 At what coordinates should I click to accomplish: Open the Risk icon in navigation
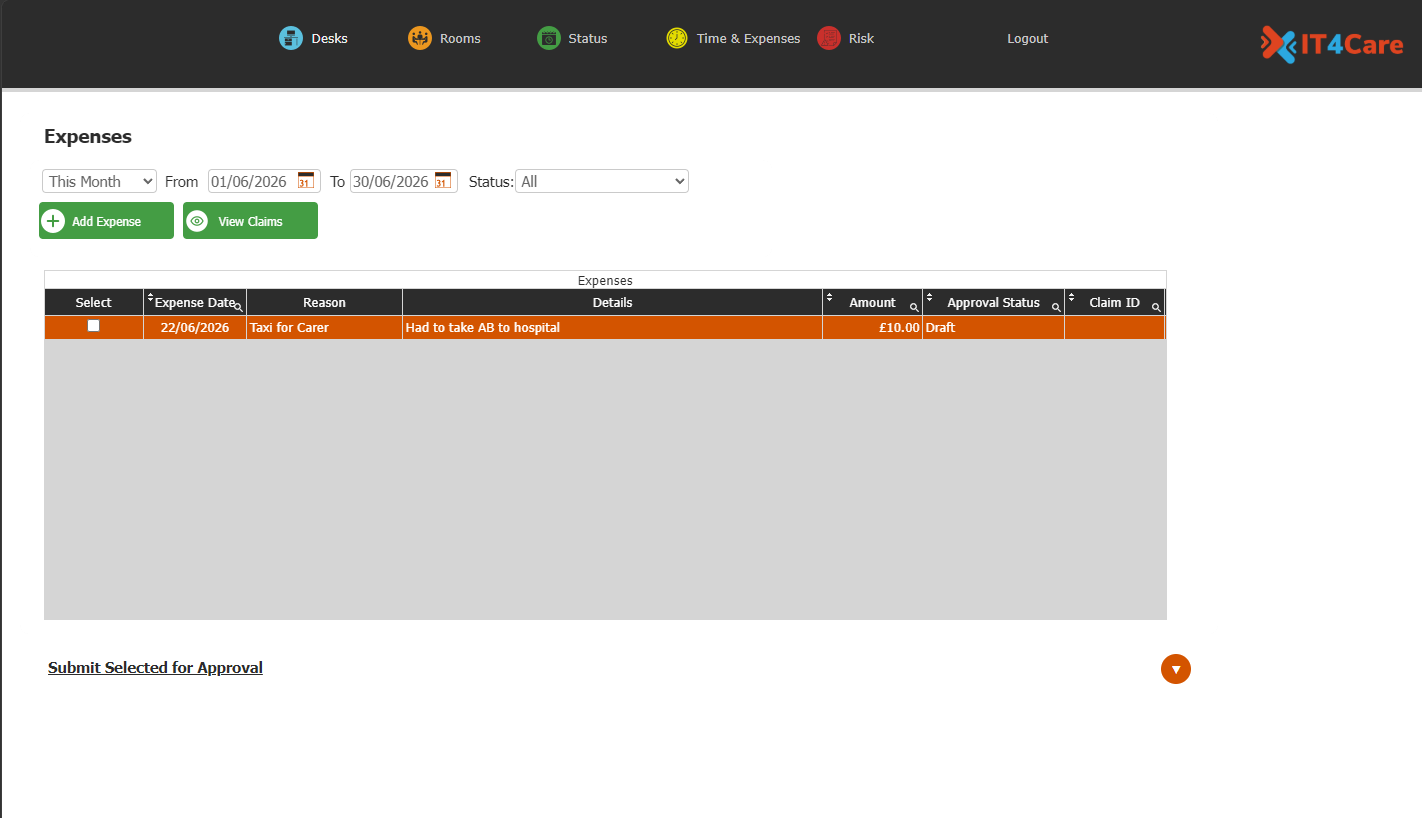828,39
